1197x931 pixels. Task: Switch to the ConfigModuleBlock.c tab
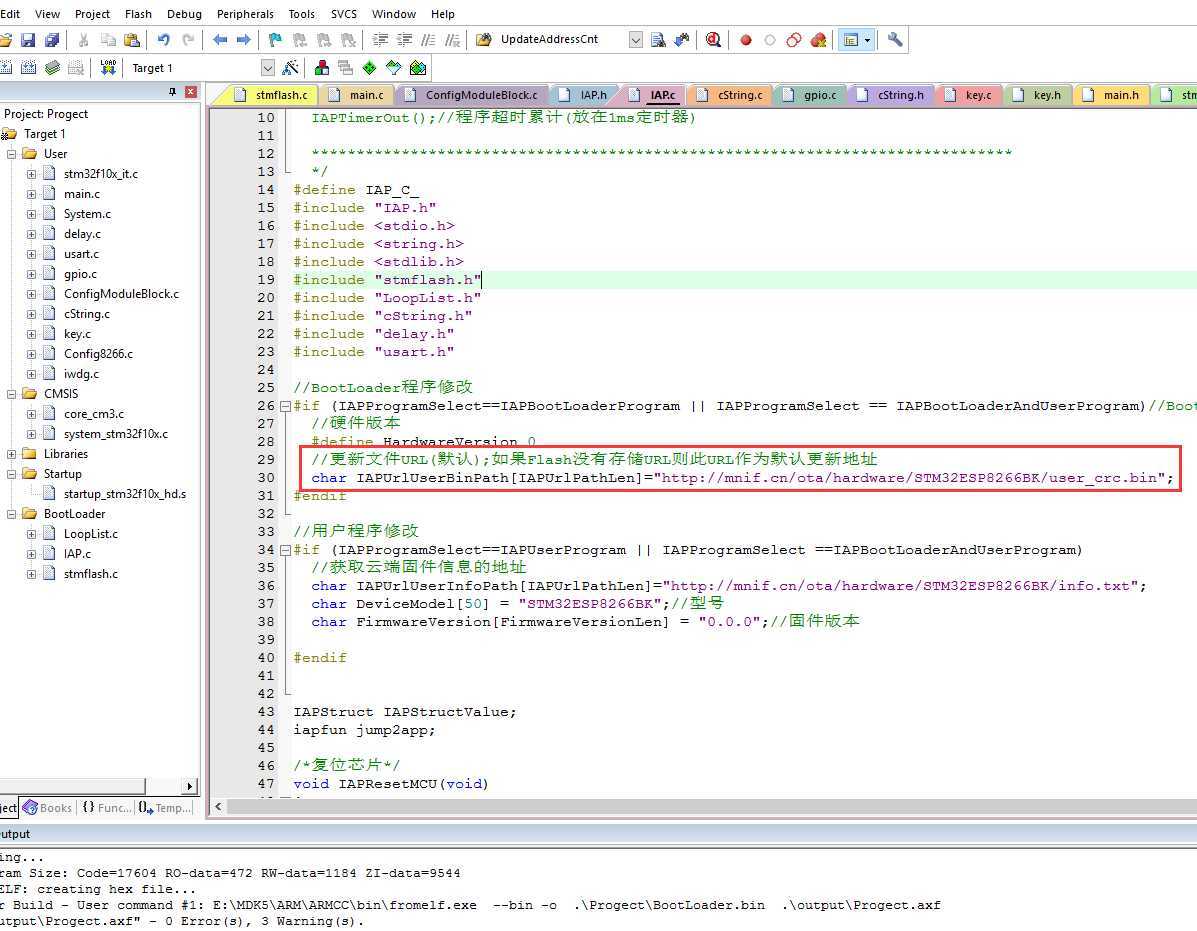tap(472, 95)
